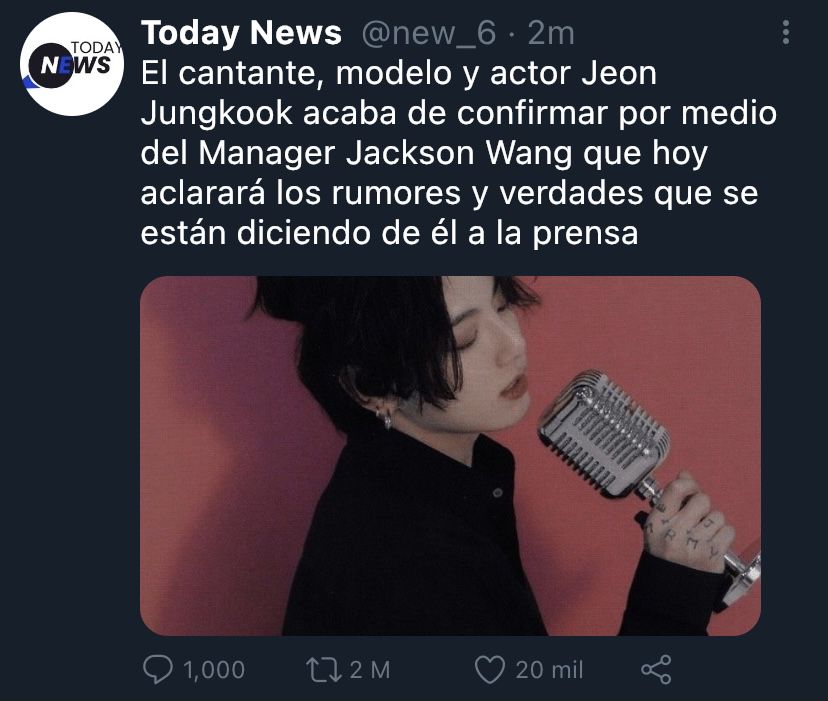Image resolution: width=828 pixels, height=701 pixels.
Task: Like the tweet with the heart icon
Action: point(490,669)
